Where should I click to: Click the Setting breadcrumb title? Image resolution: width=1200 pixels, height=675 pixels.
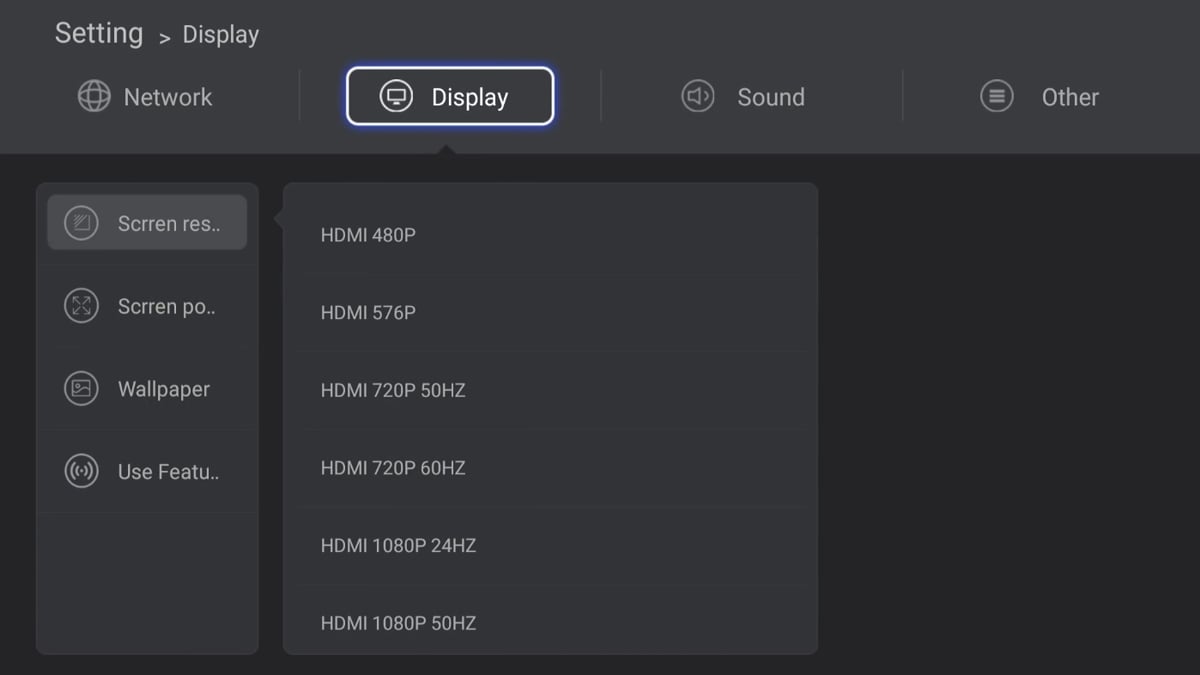[99, 33]
